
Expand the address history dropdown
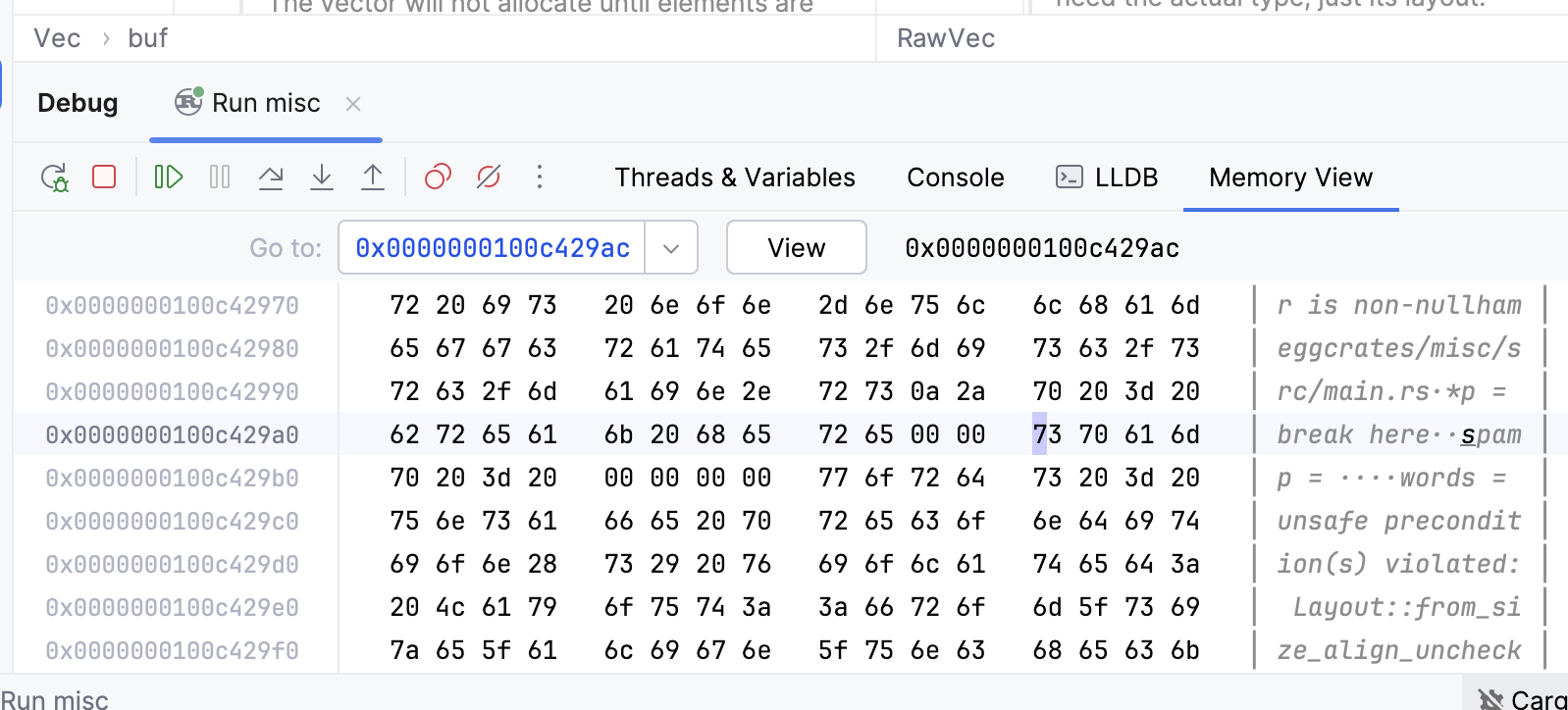point(671,248)
